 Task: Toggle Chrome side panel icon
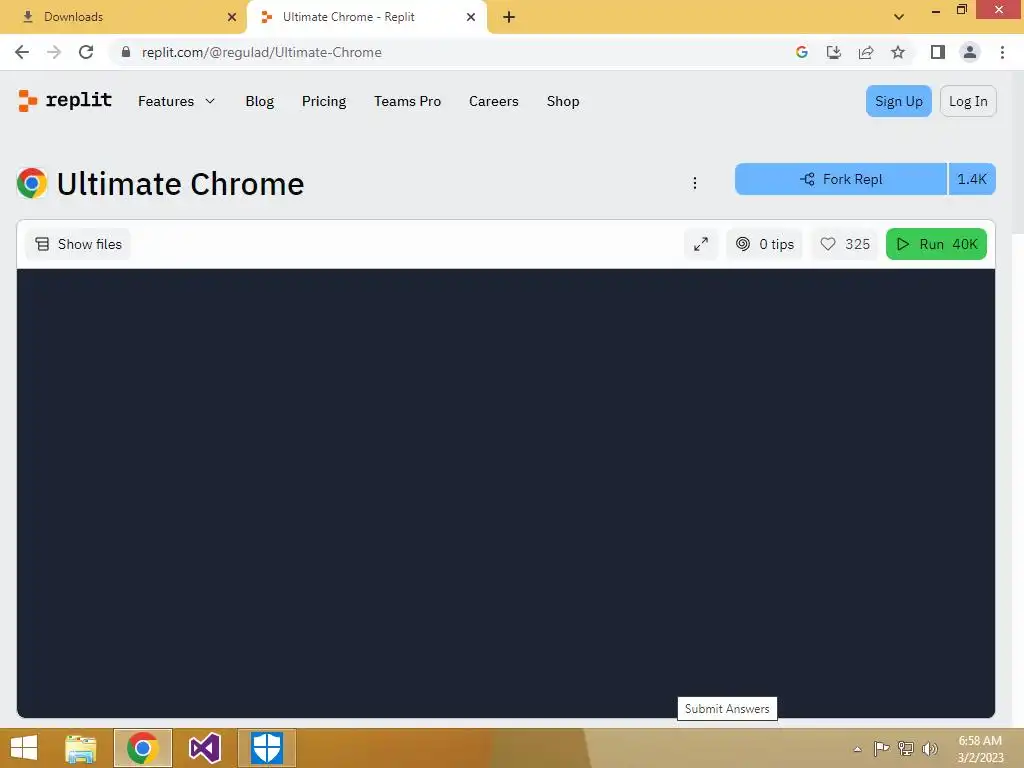938,52
